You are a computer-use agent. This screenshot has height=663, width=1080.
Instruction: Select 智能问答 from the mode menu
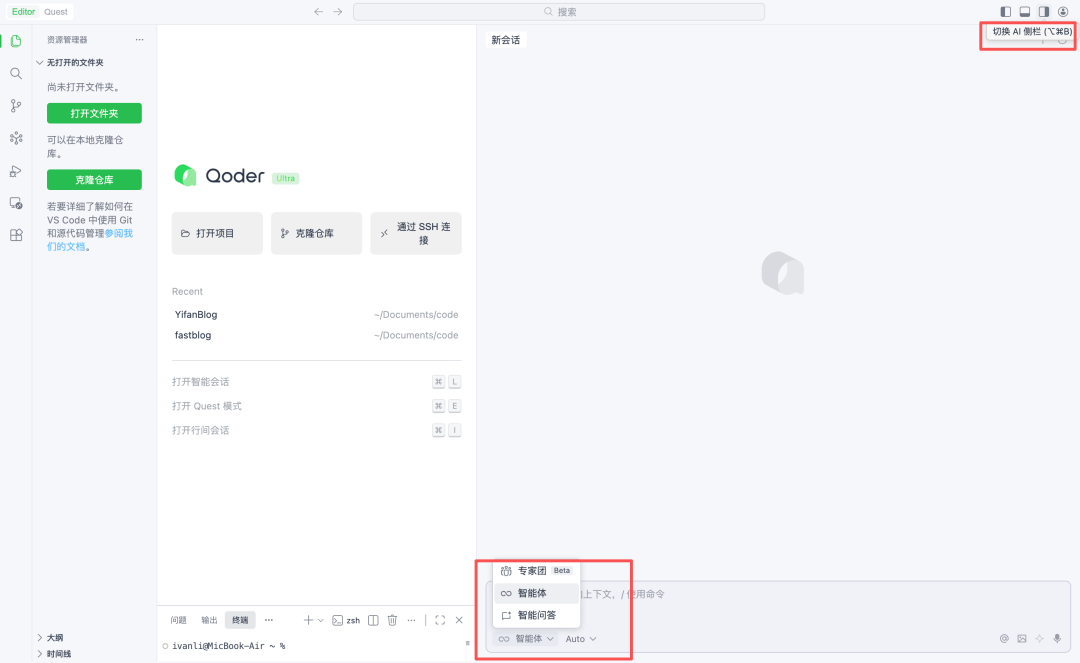click(x=538, y=615)
